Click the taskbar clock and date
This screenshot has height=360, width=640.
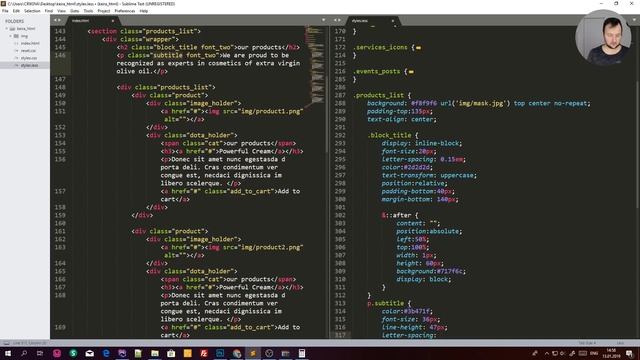click(611, 353)
